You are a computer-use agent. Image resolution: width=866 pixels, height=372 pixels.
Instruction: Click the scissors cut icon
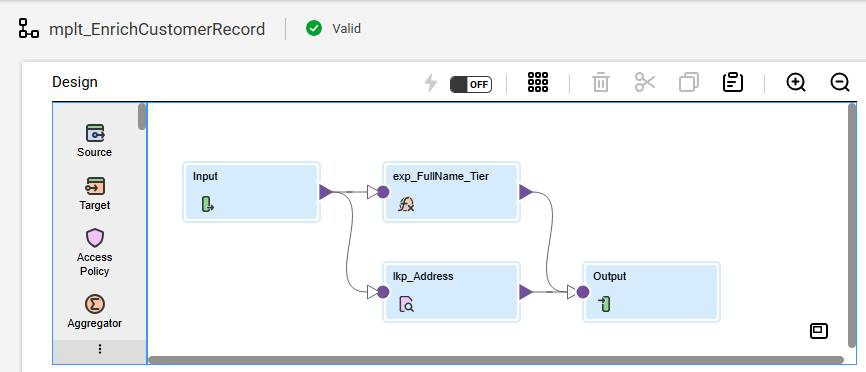pyautogui.click(x=645, y=82)
